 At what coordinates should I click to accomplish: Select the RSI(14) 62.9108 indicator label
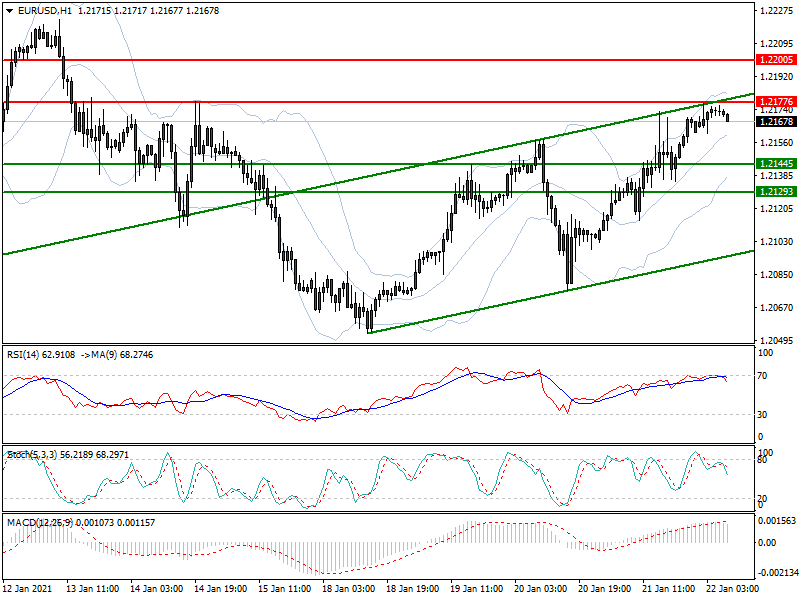coord(41,355)
